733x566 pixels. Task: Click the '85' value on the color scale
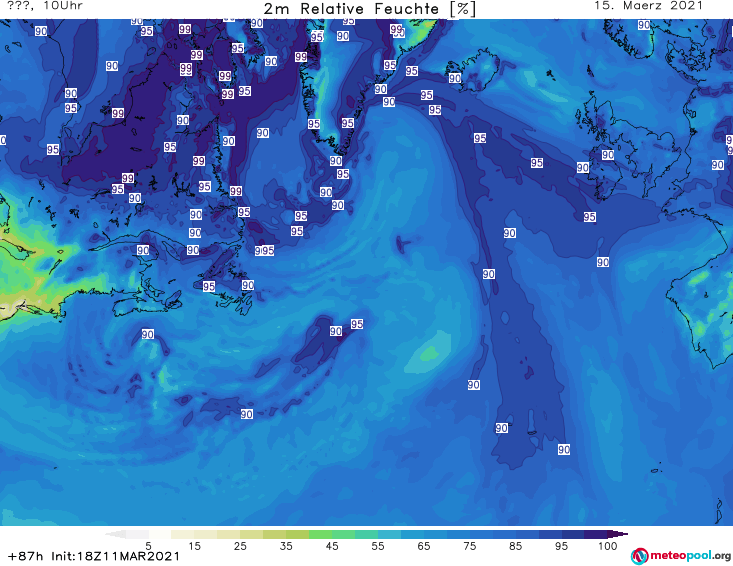click(515, 546)
